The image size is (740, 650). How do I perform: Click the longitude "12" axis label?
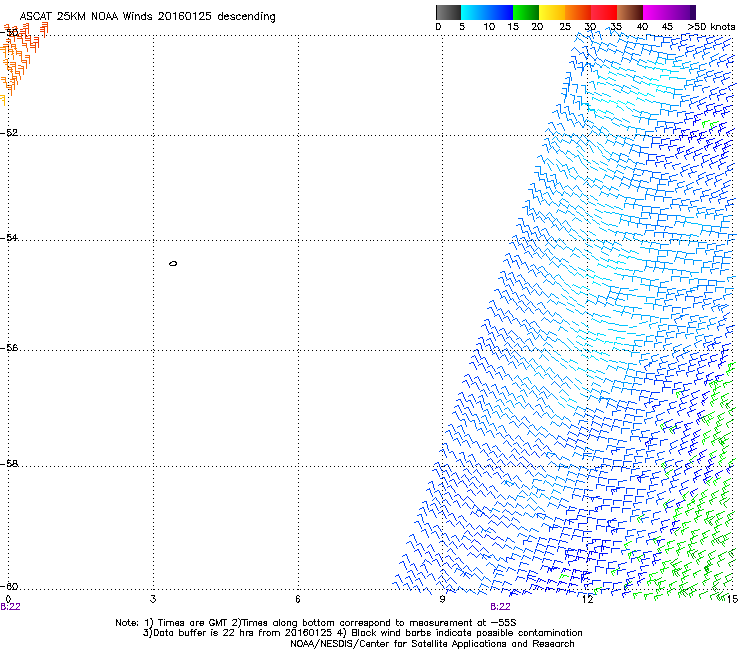tap(587, 599)
